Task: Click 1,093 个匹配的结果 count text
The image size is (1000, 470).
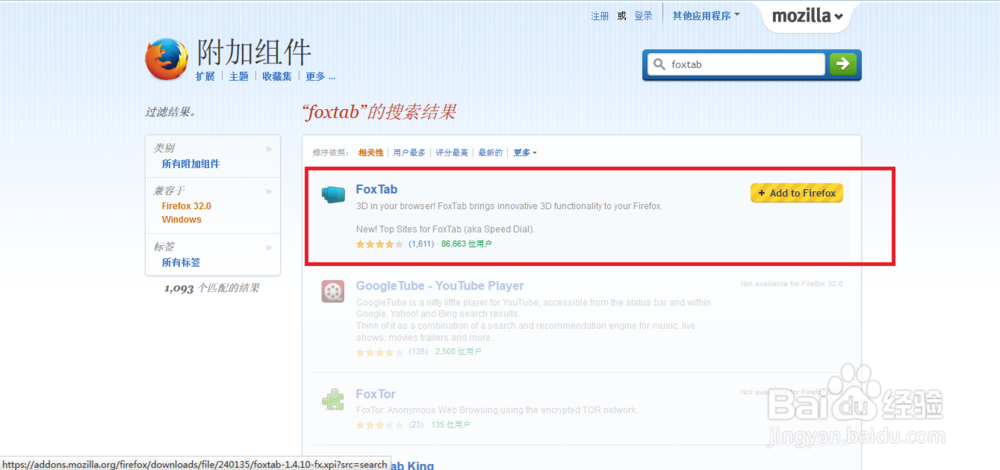Action: (212, 288)
